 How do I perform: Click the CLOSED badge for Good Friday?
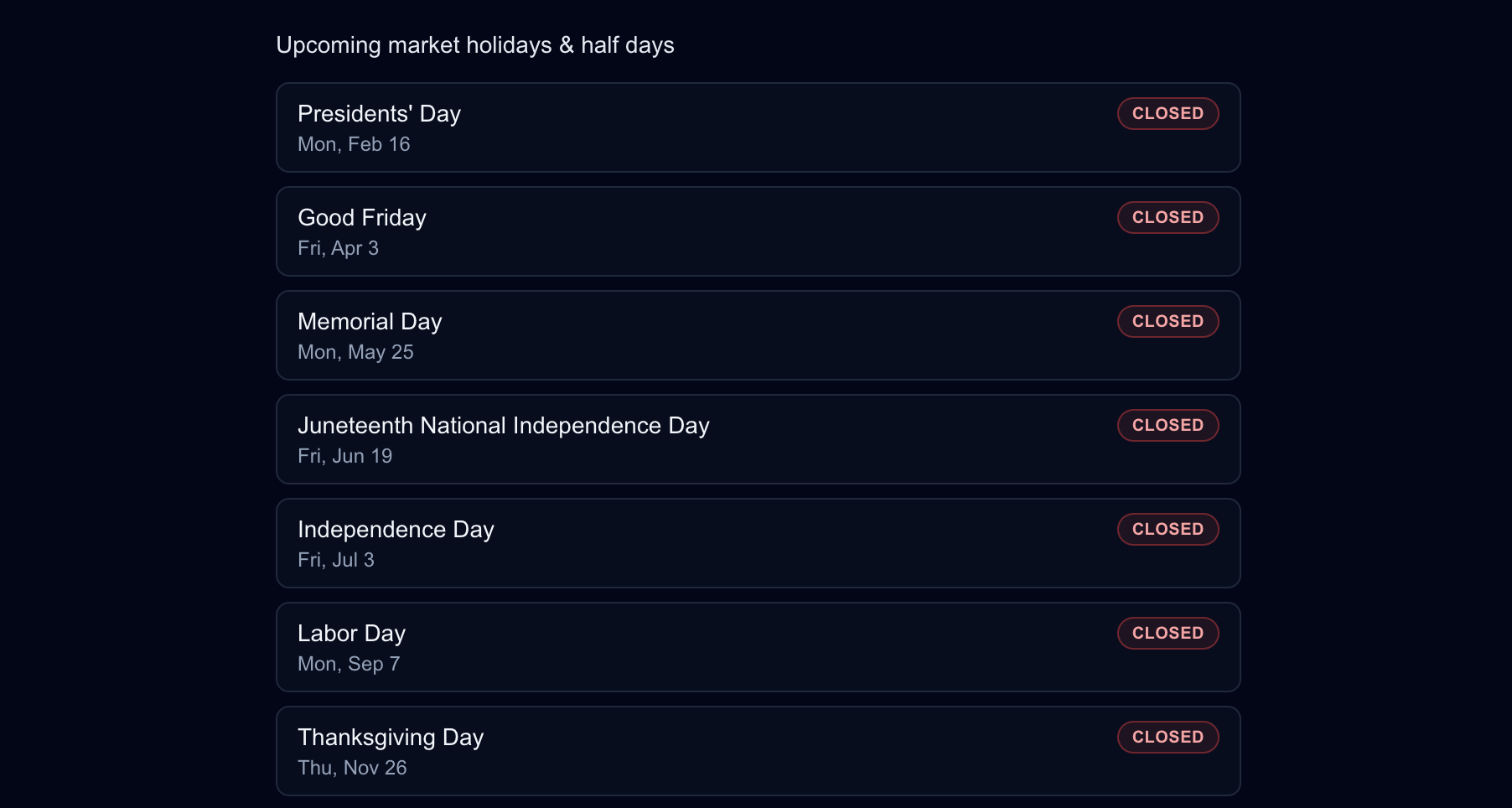click(x=1168, y=217)
